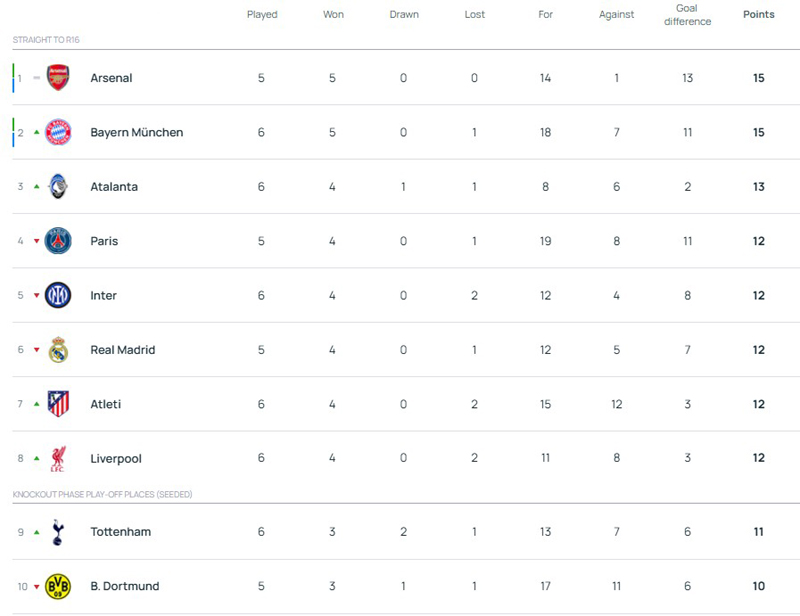Open the Tottenham team name link

(x=120, y=532)
